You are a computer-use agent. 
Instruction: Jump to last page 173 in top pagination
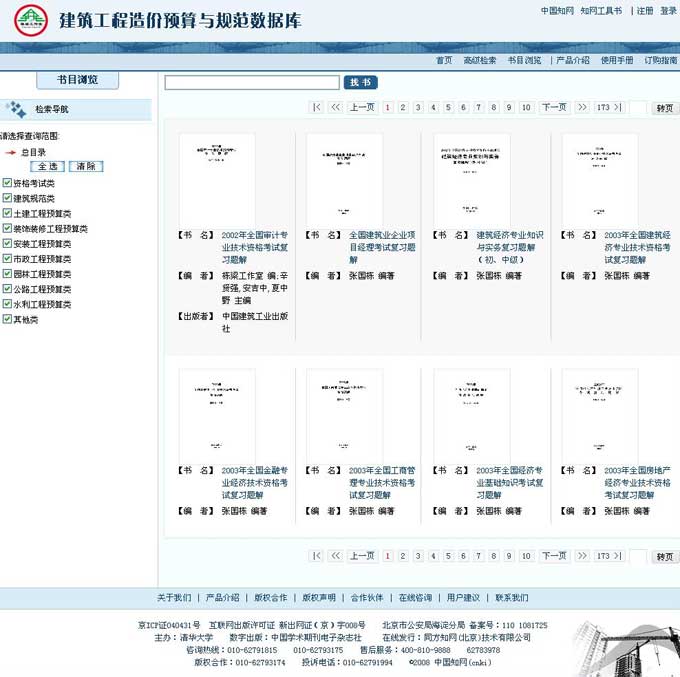[x=603, y=108]
